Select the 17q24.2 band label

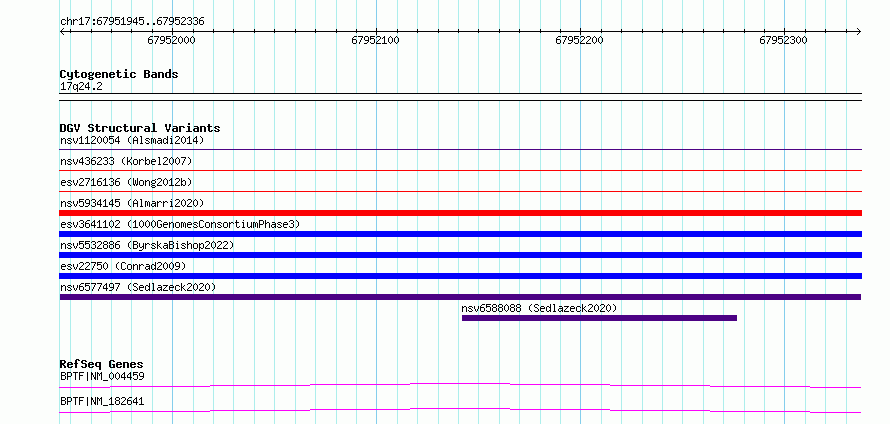[81, 87]
